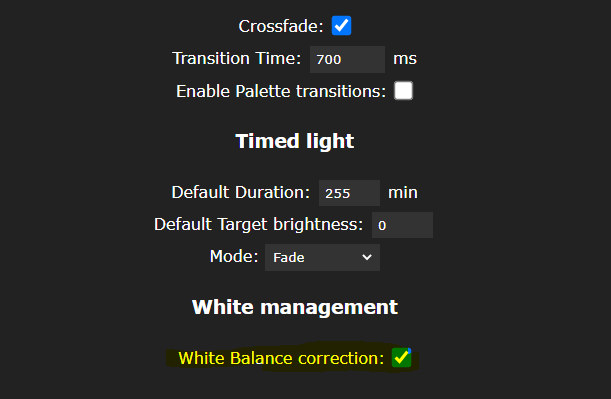This screenshot has height=399, width=611.
Task: Click the min unit text
Action: 403,192
